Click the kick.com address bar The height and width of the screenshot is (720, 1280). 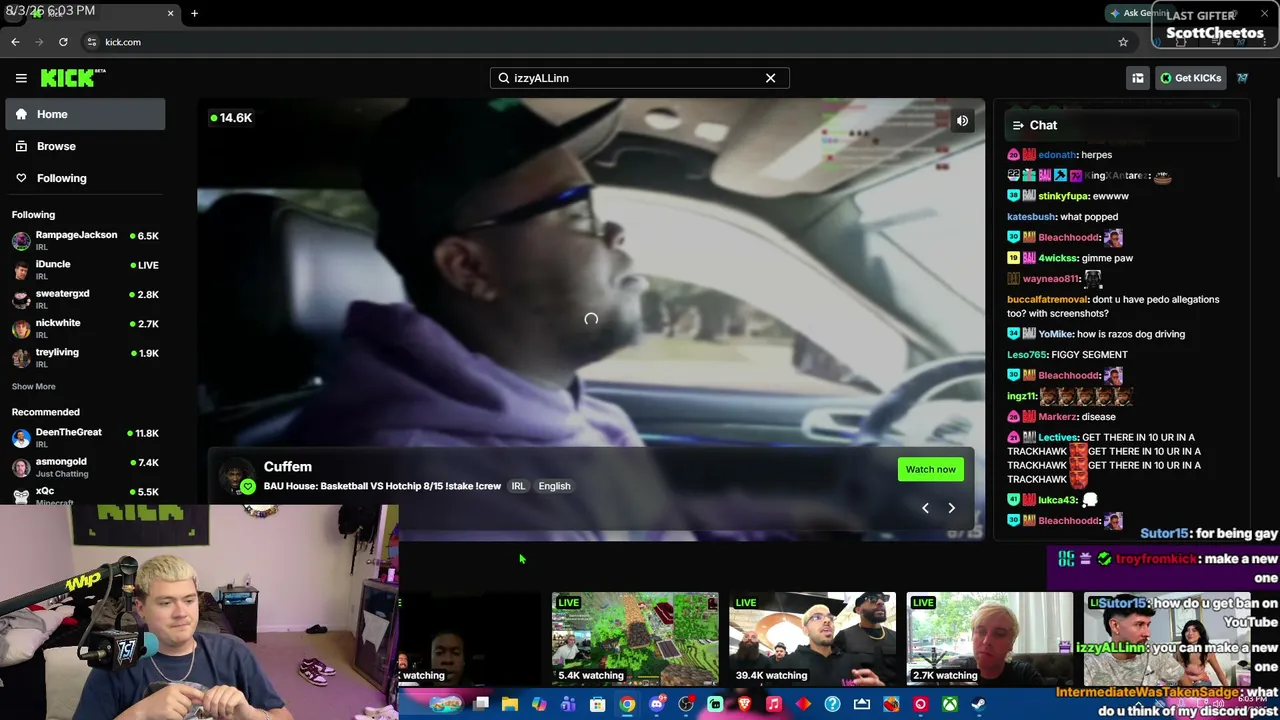click(600, 42)
